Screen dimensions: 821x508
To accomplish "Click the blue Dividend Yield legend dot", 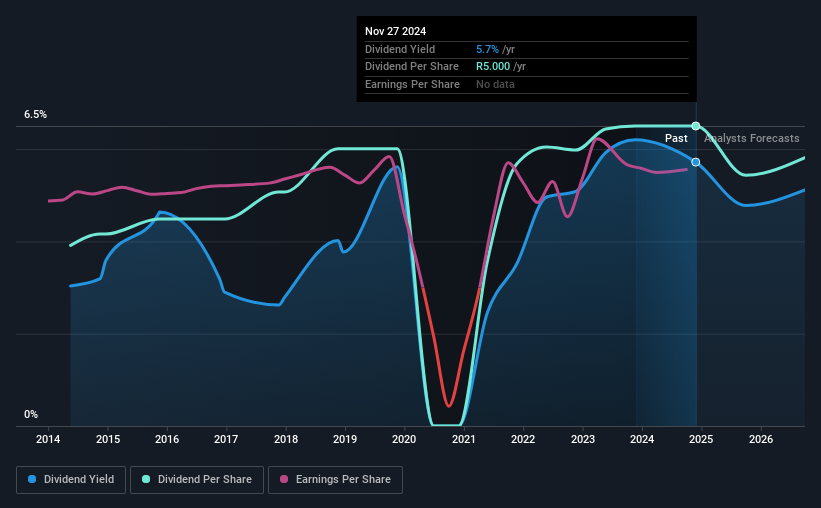I will point(32,479).
